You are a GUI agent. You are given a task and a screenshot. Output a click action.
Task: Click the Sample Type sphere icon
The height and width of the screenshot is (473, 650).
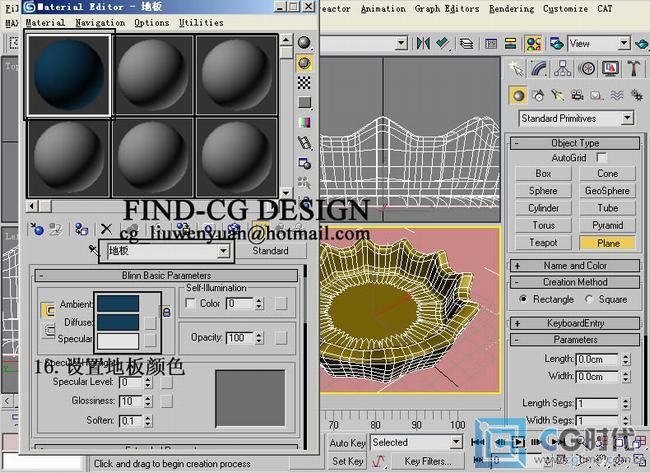(x=304, y=42)
